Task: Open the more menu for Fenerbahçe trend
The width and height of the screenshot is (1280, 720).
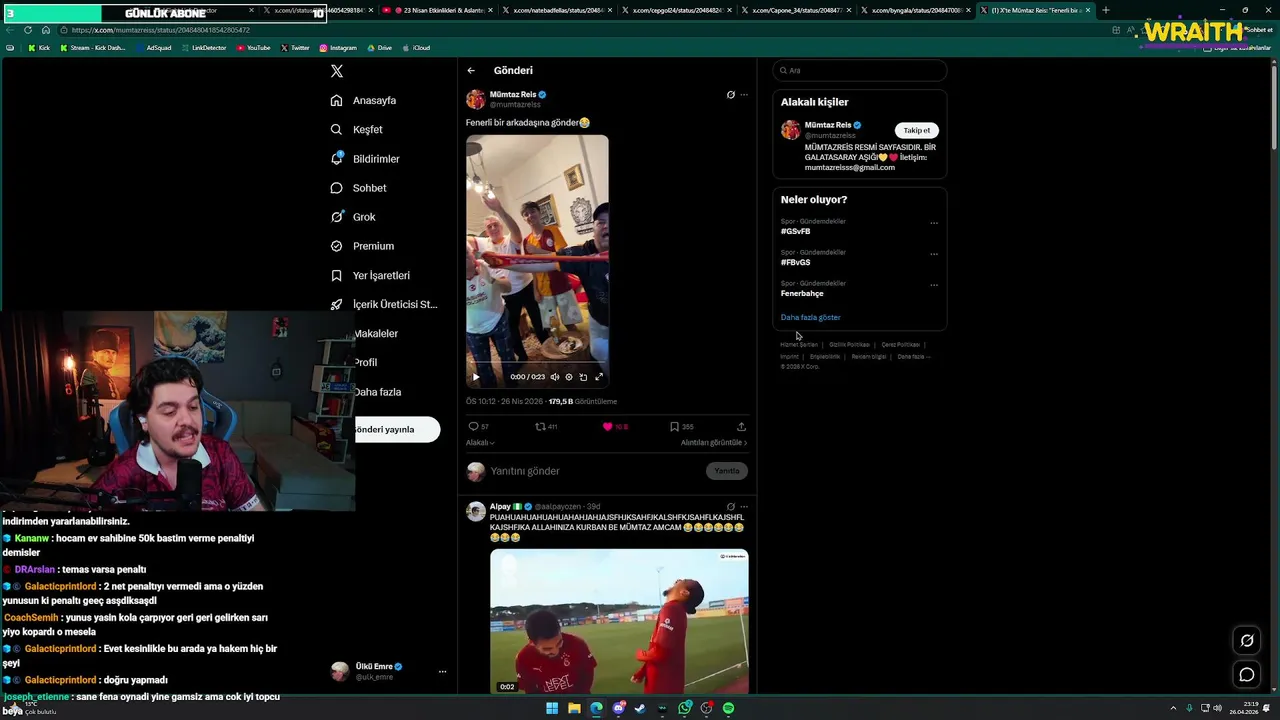Action: (x=934, y=284)
